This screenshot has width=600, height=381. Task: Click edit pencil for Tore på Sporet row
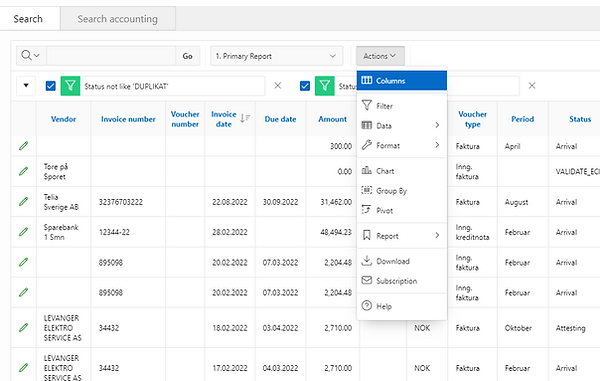tap(23, 171)
